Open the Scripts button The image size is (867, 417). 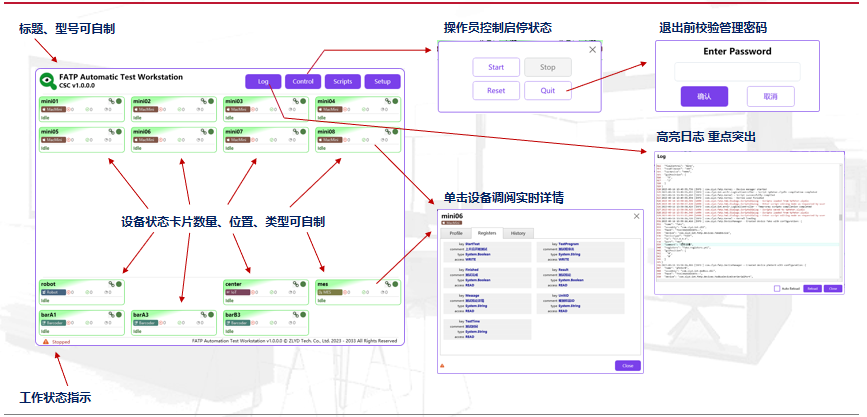(x=343, y=81)
